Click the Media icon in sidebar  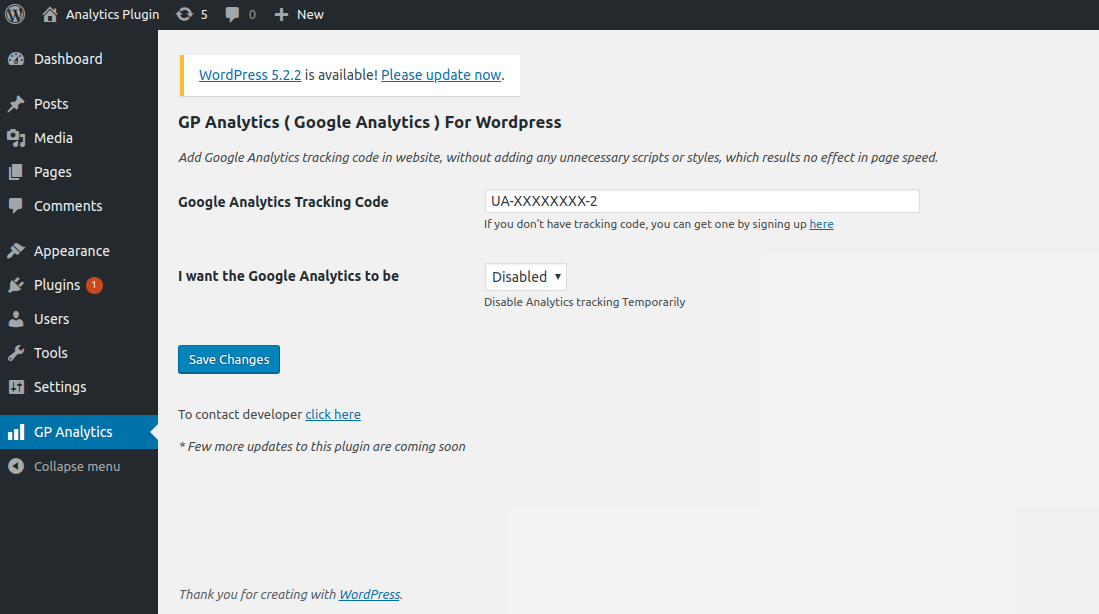(16, 138)
